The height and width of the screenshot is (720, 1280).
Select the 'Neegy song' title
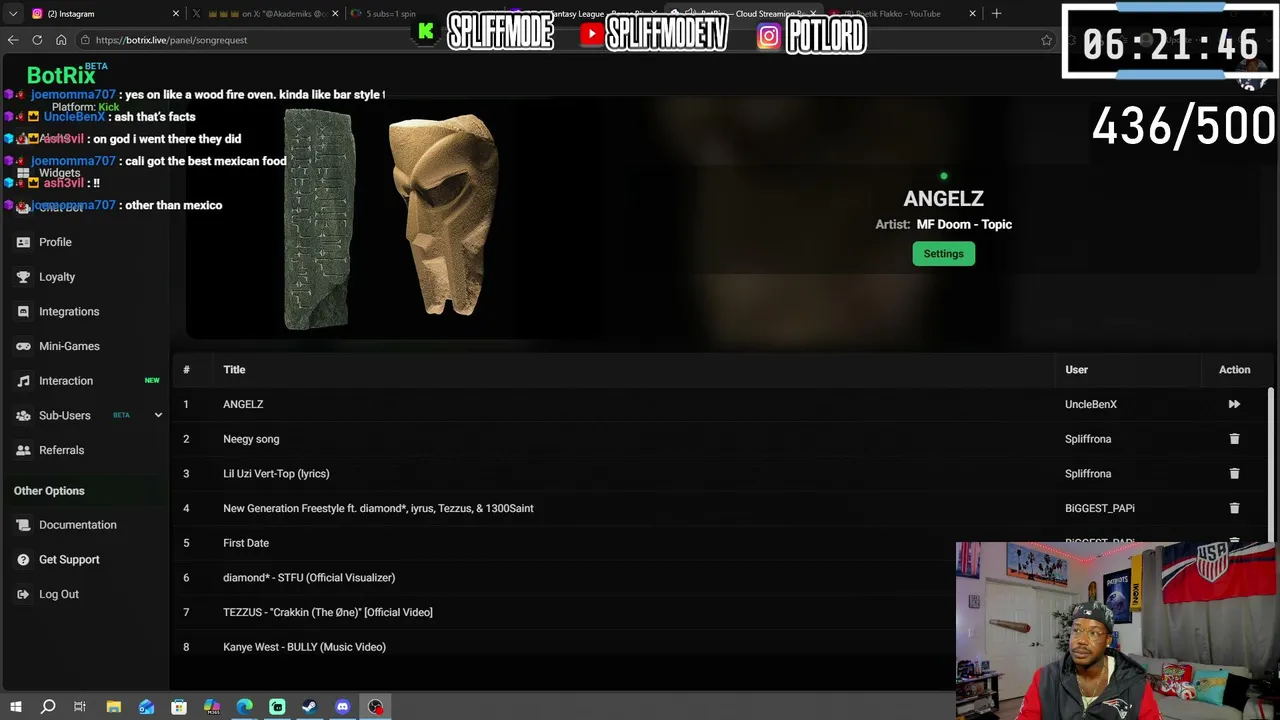251,439
